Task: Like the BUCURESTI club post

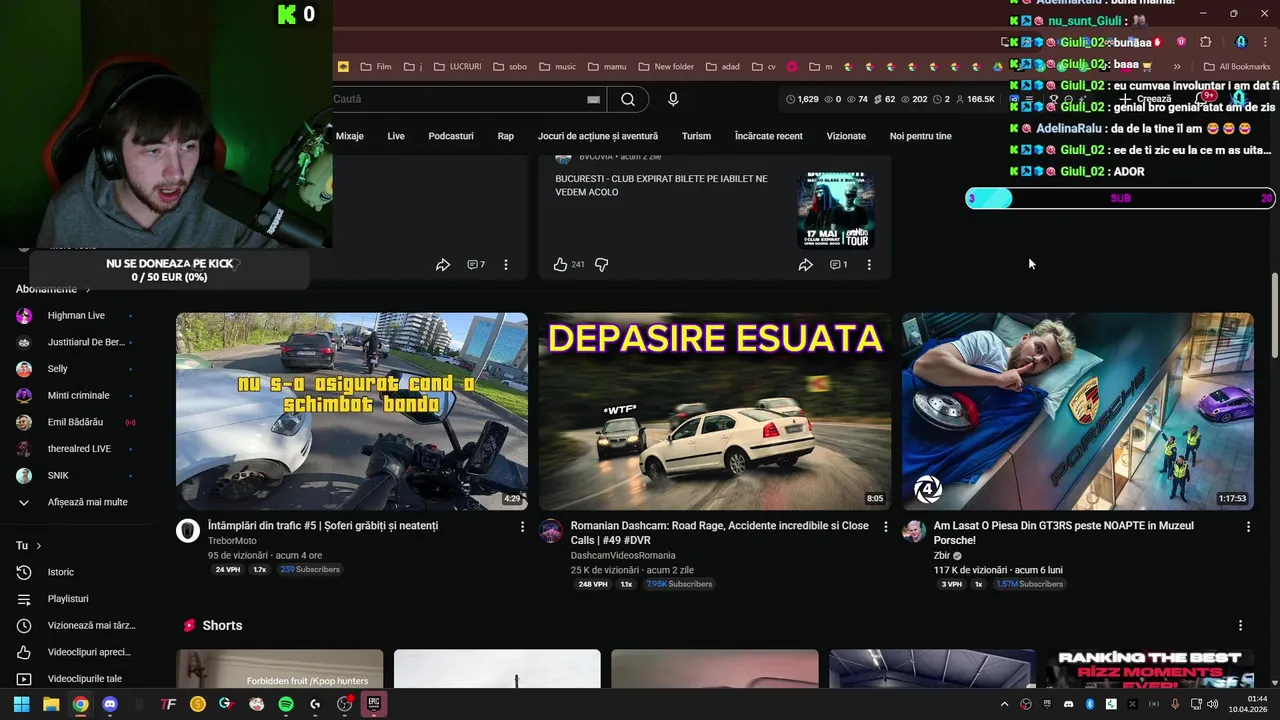Action: click(560, 265)
